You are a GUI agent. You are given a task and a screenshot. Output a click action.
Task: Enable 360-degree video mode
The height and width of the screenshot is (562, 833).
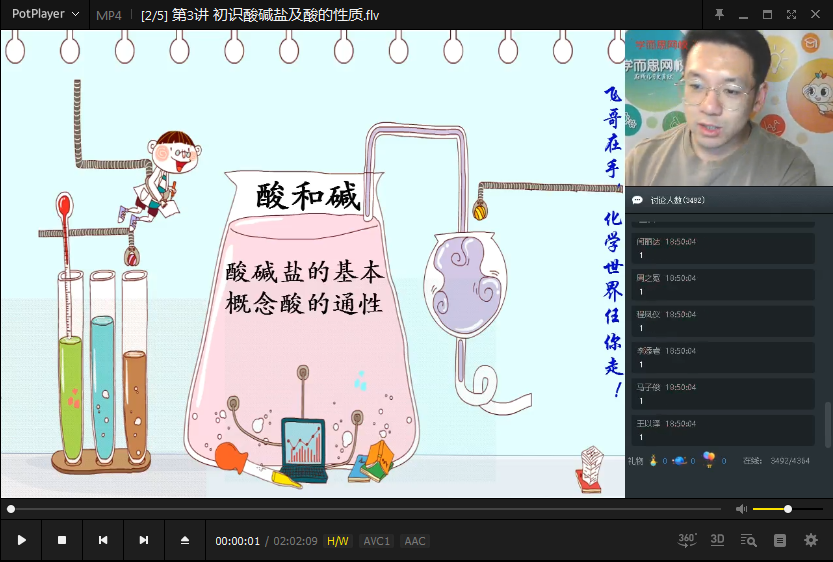(x=687, y=540)
